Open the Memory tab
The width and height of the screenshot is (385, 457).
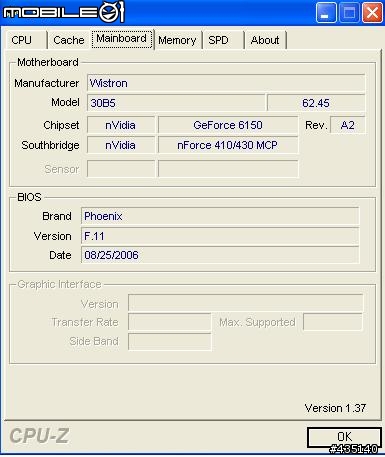pos(177,40)
